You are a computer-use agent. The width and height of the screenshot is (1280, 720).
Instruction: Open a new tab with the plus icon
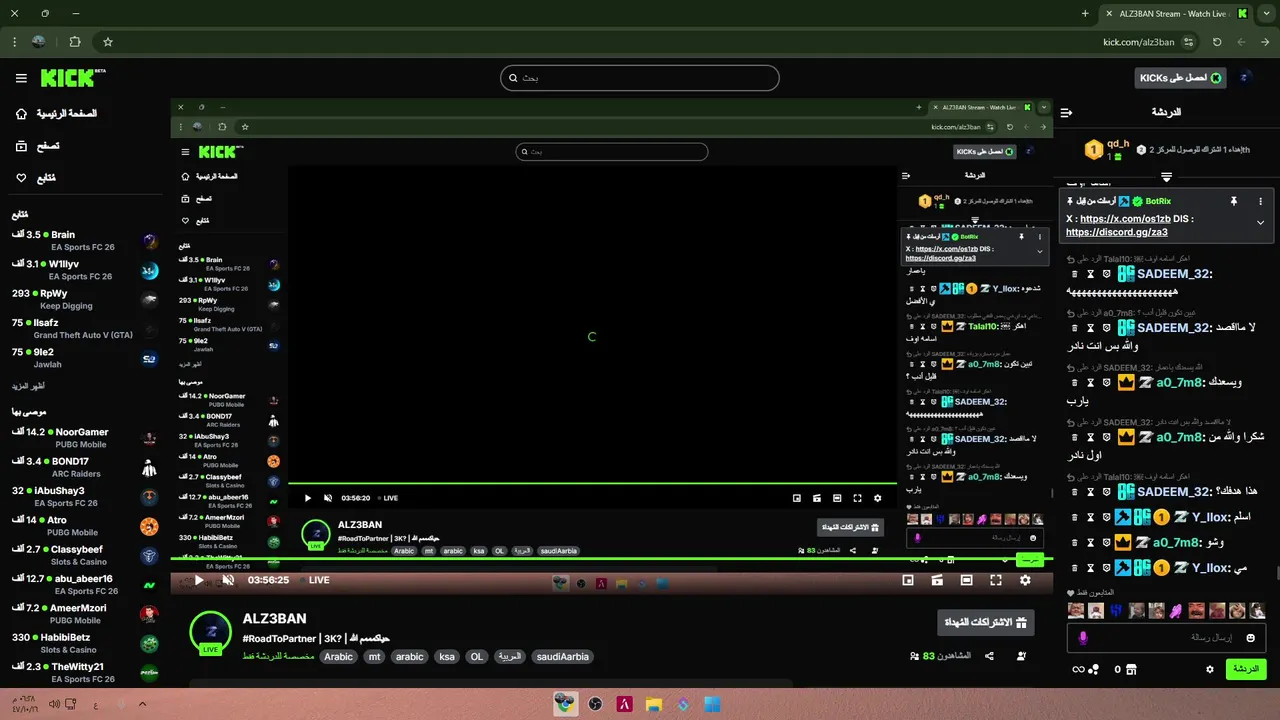[x=1085, y=14]
